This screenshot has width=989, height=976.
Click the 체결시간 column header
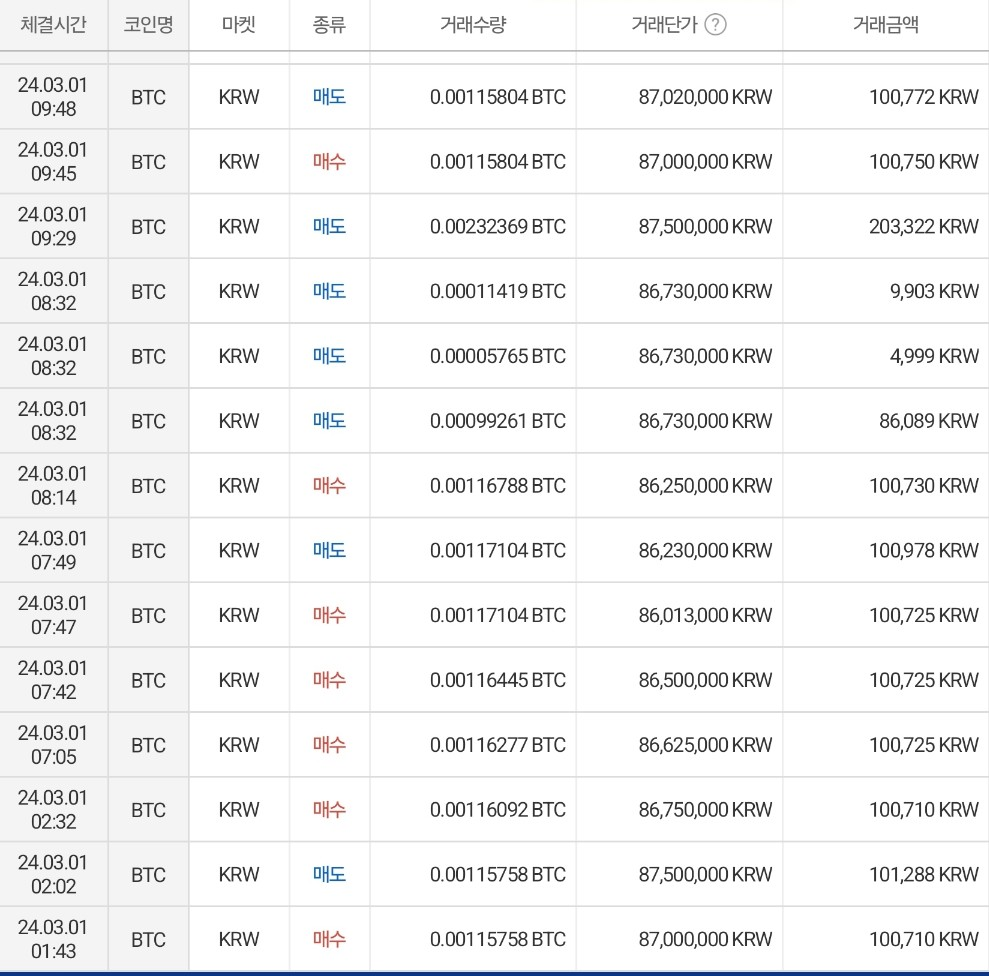click(54, 25)
